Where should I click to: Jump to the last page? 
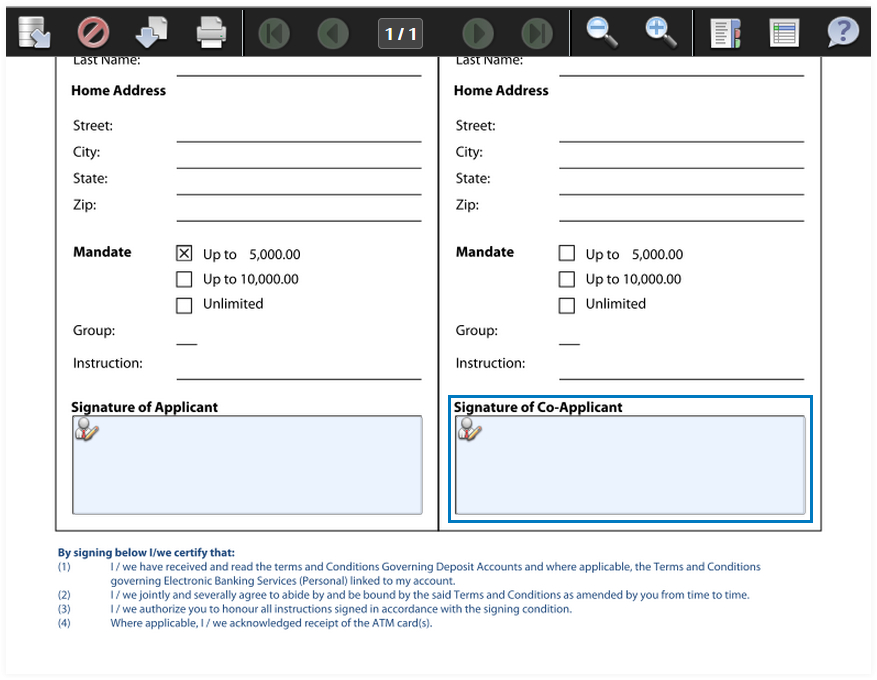click(x=538, y=34)
